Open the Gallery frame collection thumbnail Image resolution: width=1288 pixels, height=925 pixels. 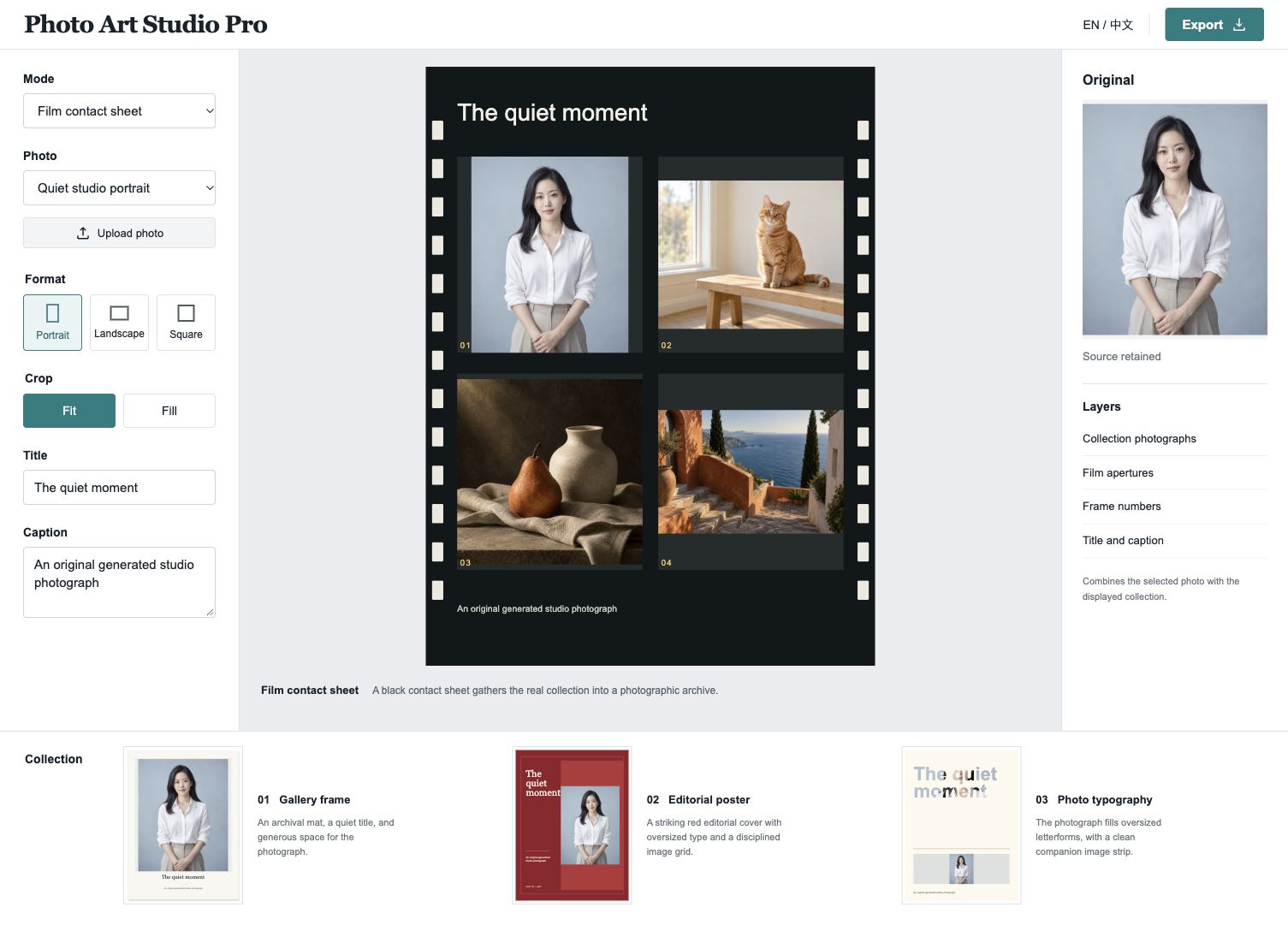[x=183, y=826]
